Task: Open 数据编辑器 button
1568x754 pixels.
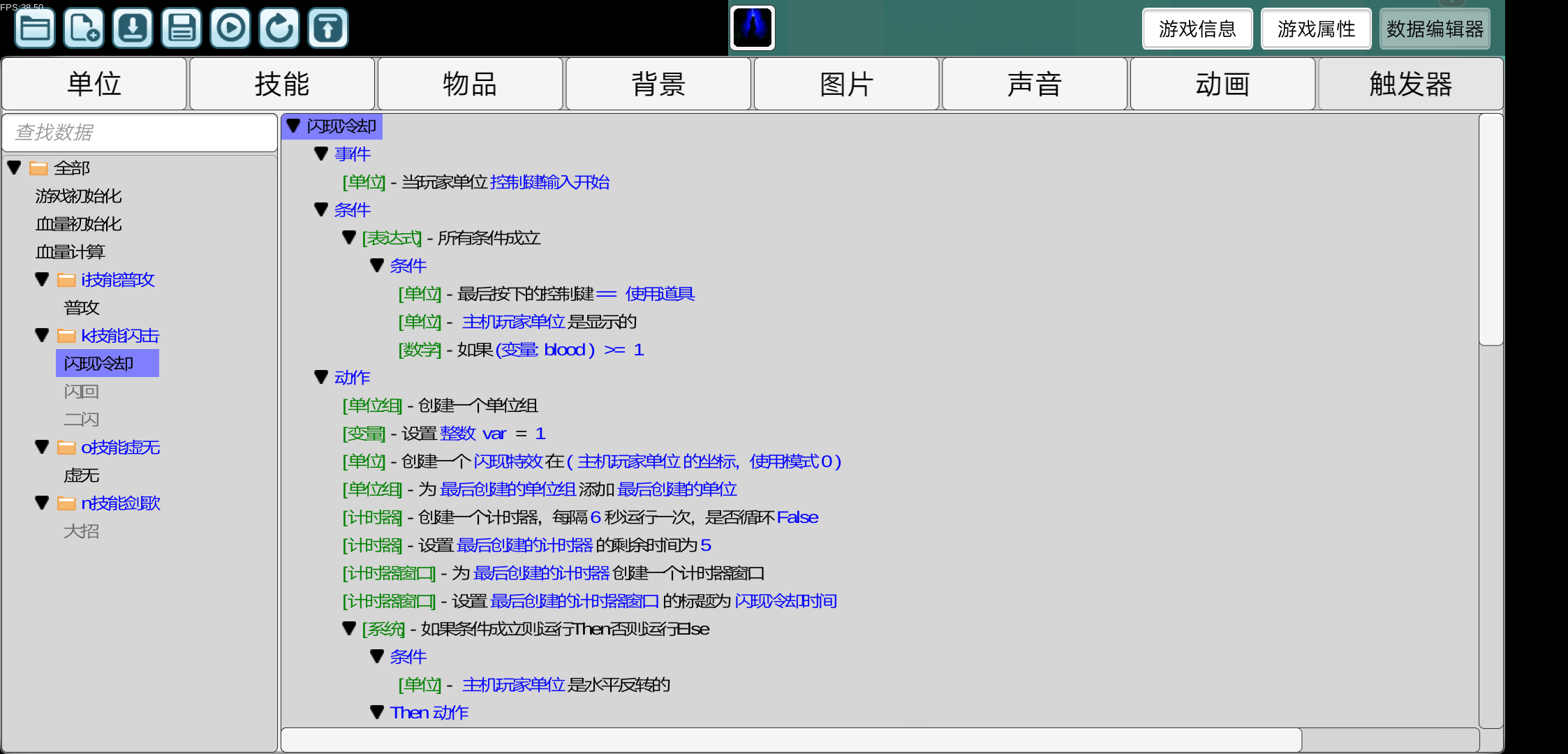Action: (x=1435, y=29)
